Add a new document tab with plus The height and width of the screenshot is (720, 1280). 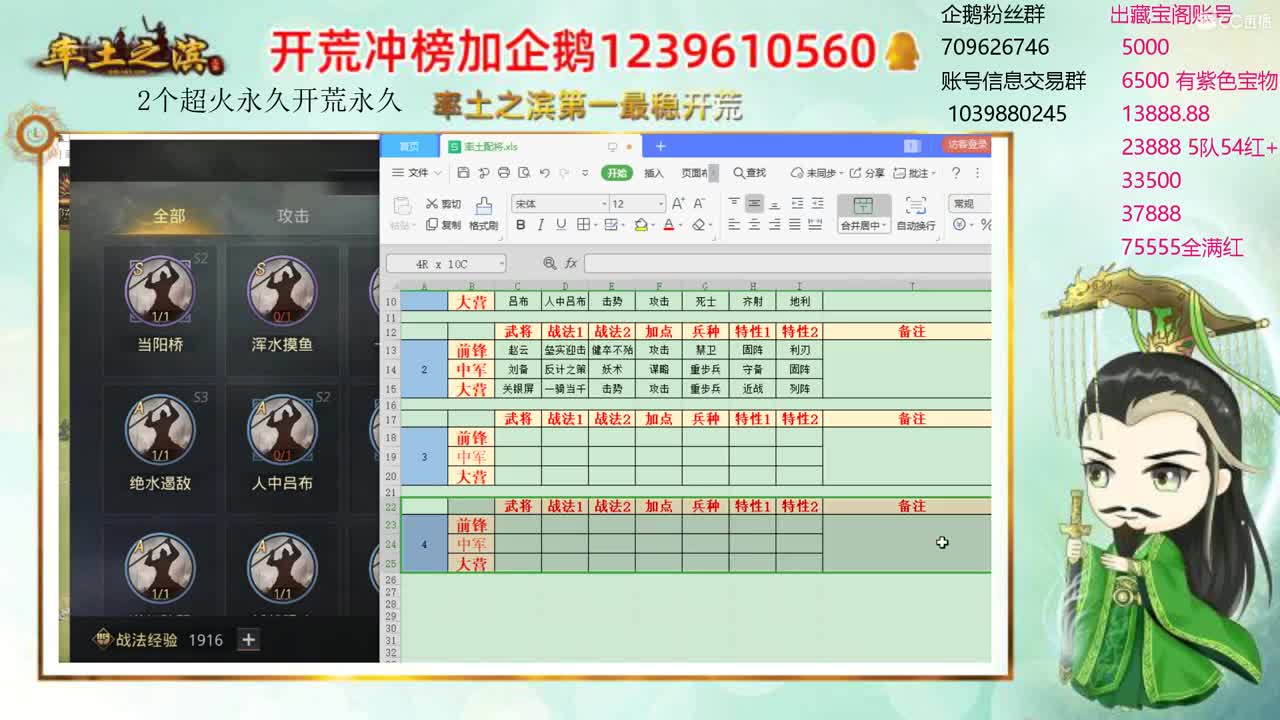(660, 146)
